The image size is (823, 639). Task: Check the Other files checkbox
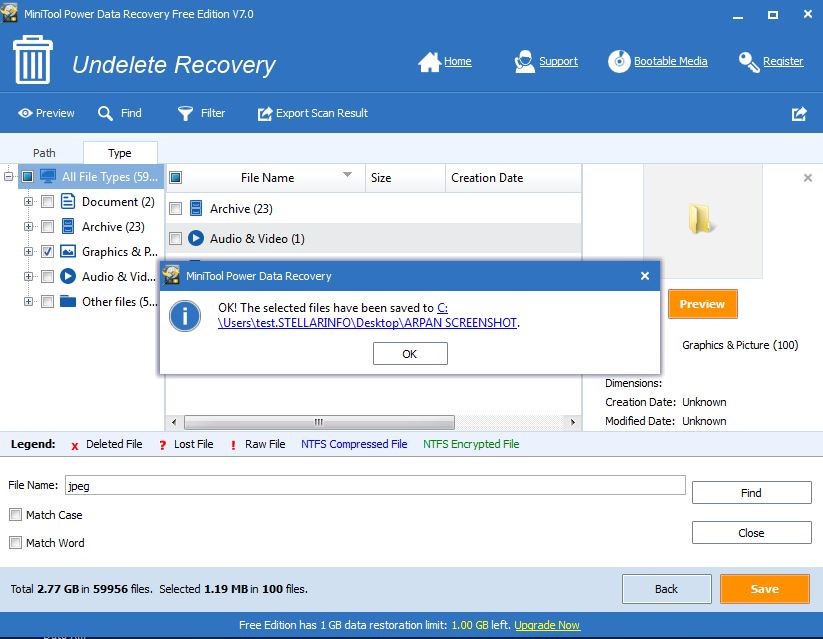(47, 301)
